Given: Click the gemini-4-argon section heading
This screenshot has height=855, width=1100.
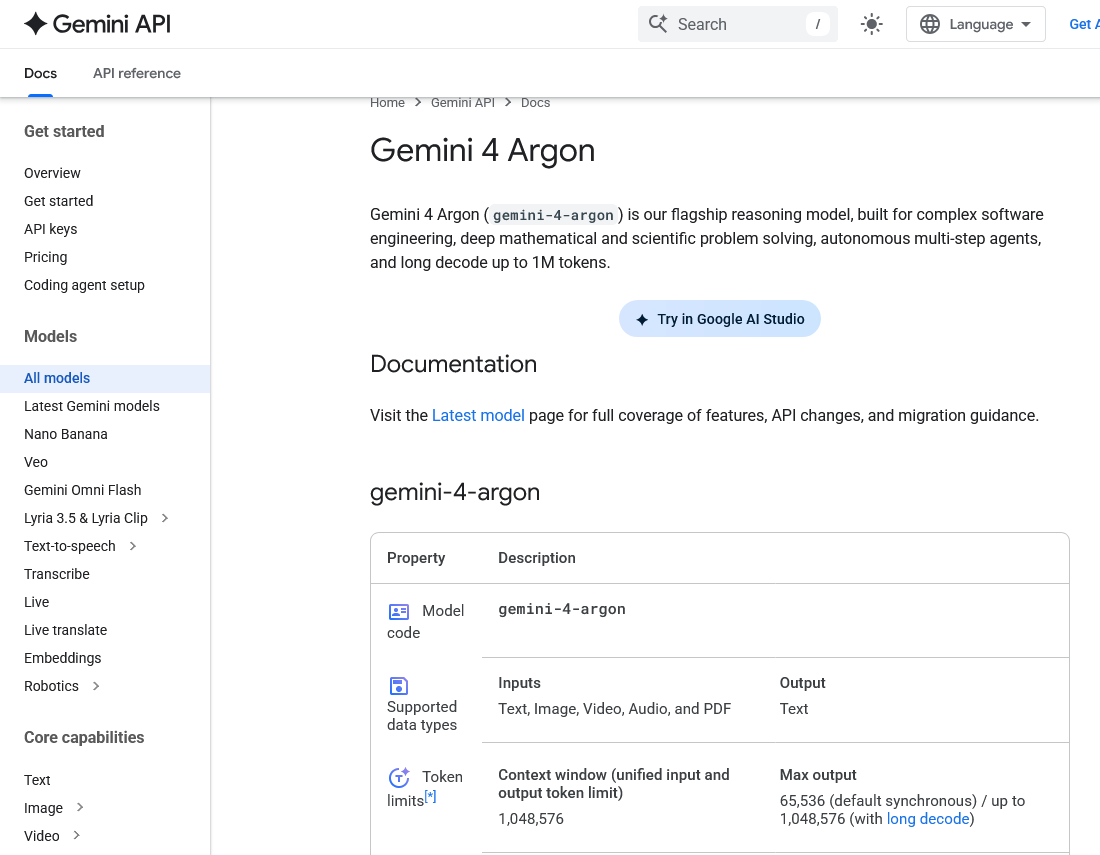Looking at the screenshot, I should coord(455,492).
